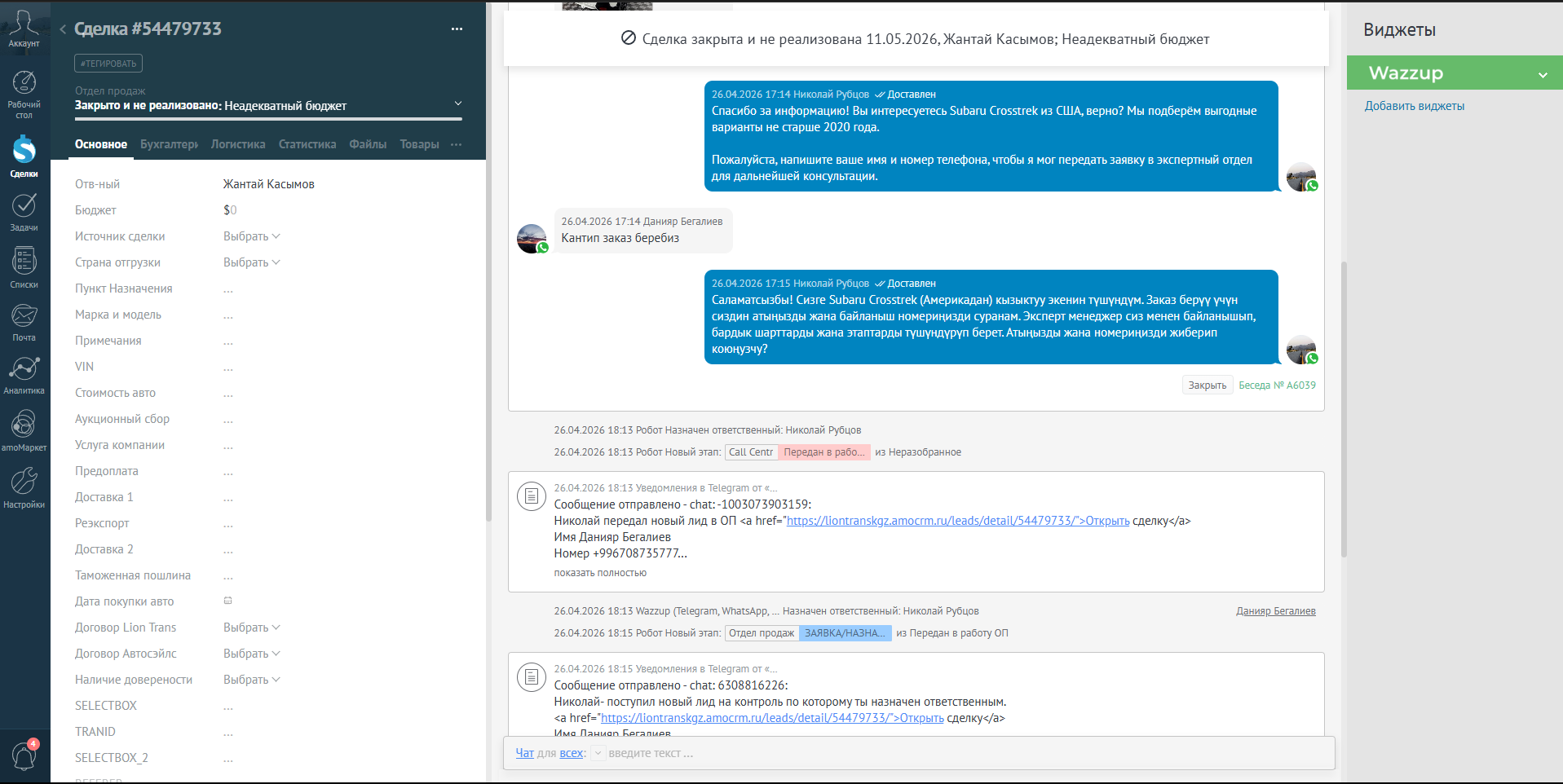Click the note icon of 18:15 Telegram notification
This screenshot has width=1563, height=784.
(x=532, y=676)
